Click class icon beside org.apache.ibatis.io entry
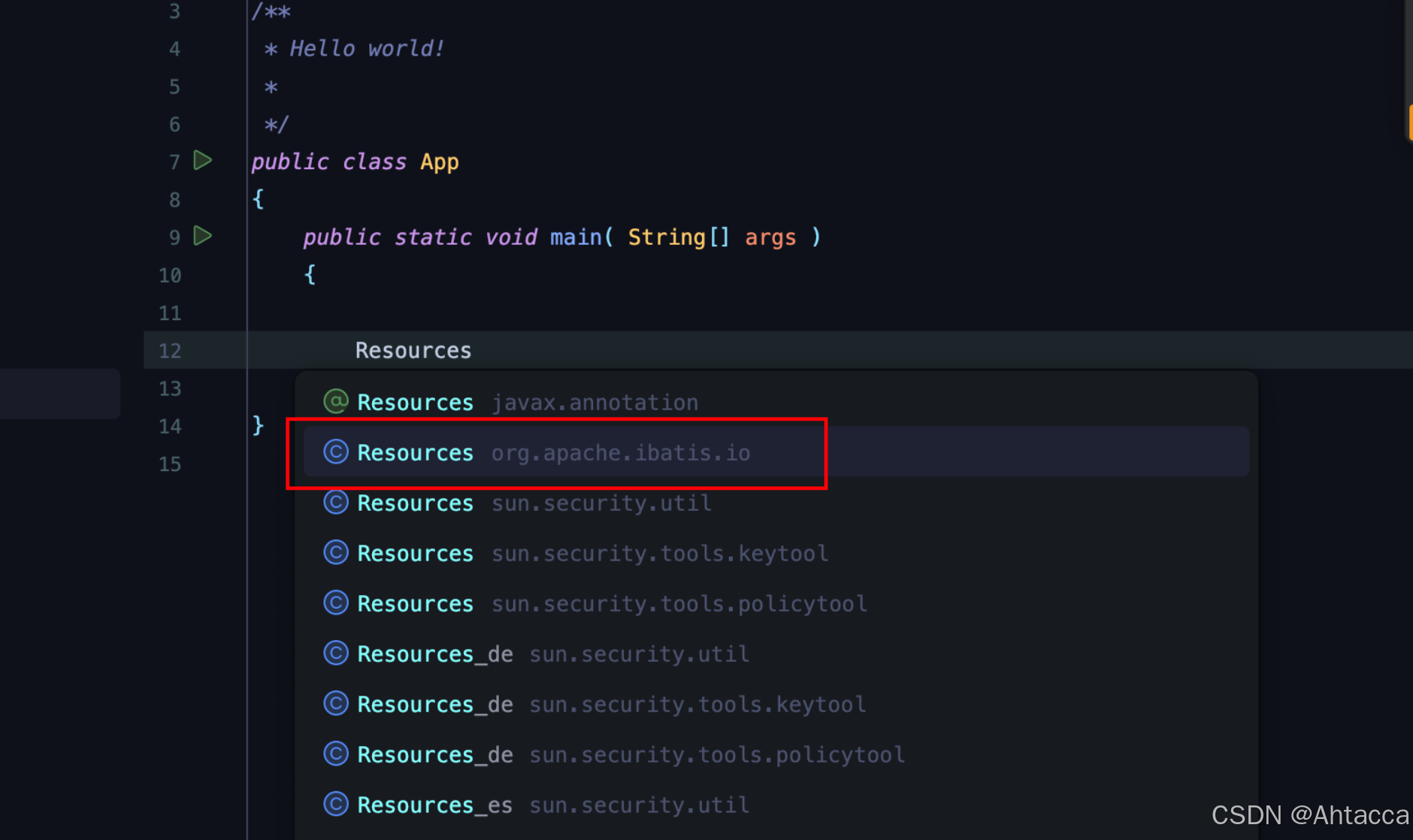The height and width of the screenshot is (840, 1413). (336, 452)
